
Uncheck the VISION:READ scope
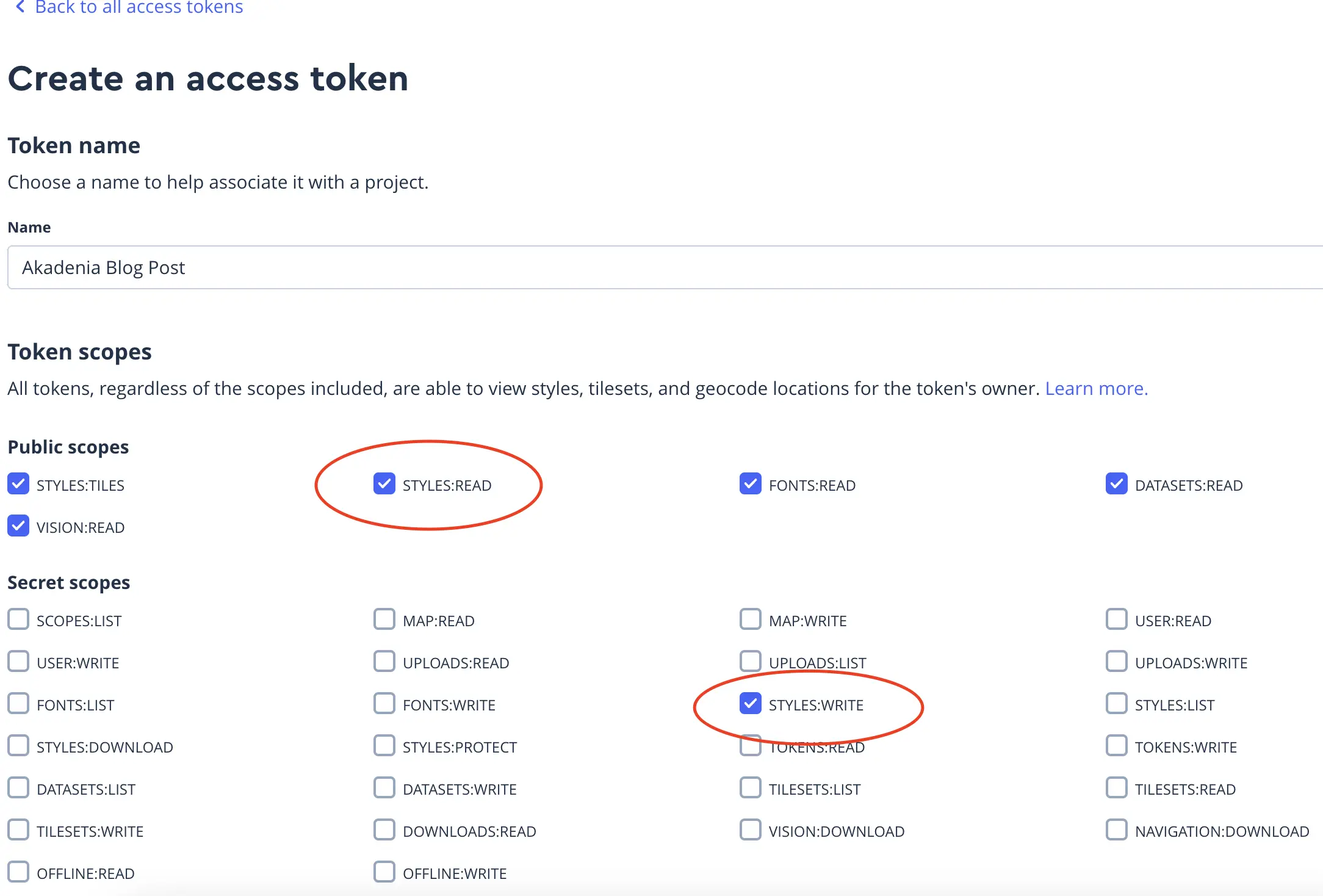(18, 526)
